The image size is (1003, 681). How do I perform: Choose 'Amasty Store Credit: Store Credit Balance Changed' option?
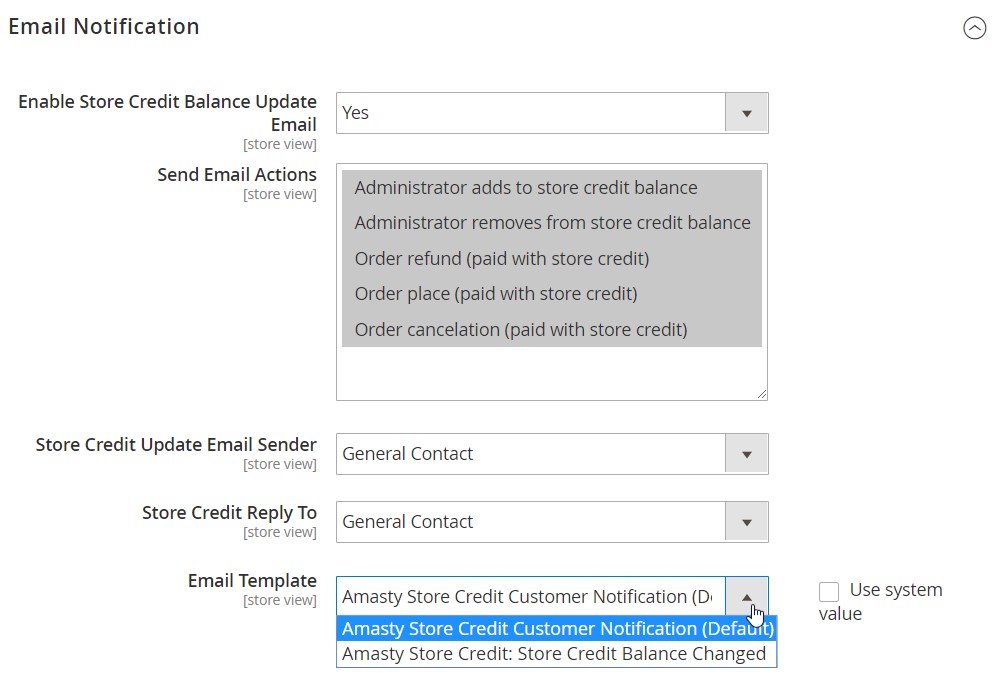tap(554, 654)
